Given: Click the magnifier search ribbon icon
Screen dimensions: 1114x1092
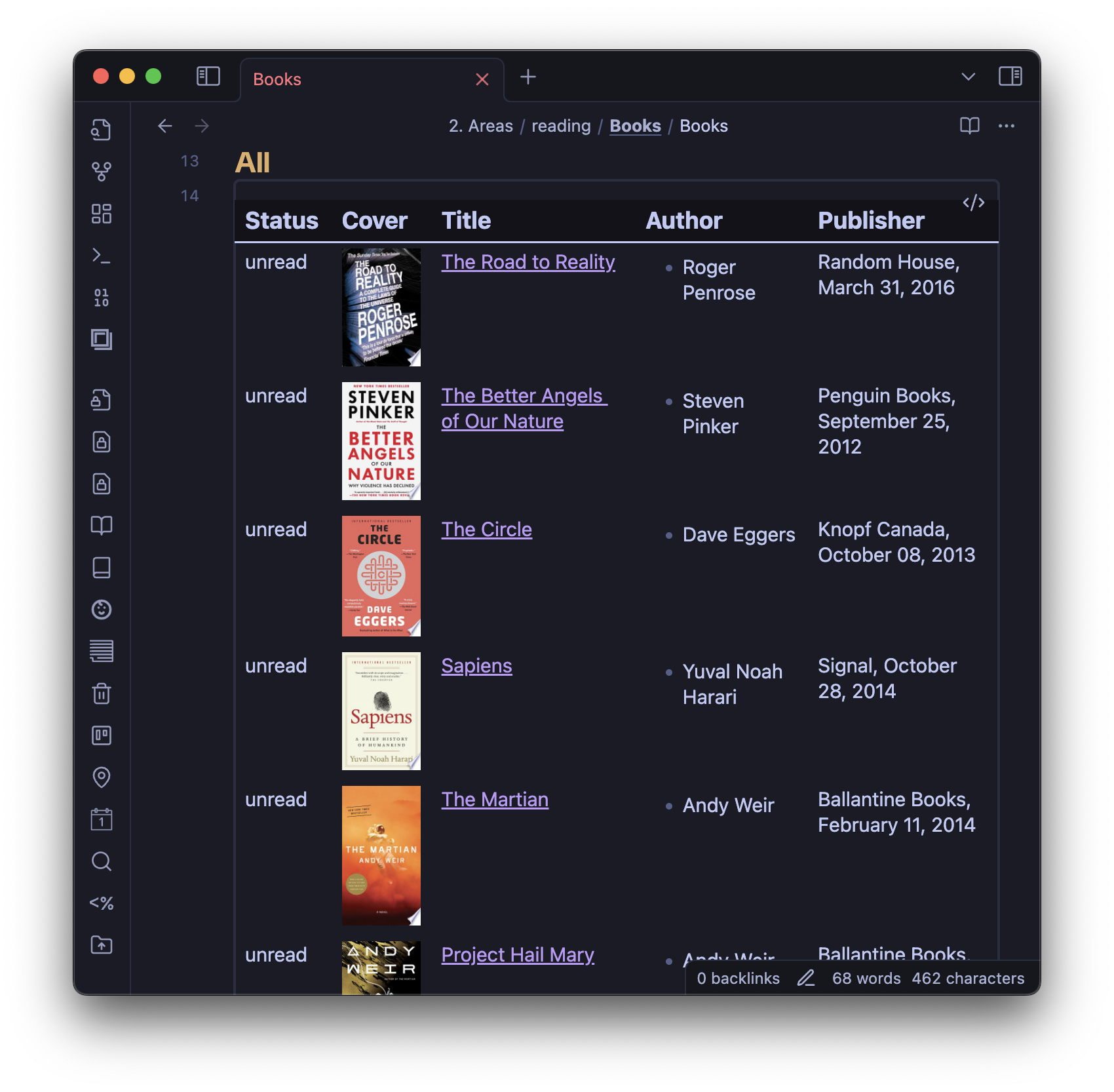Looking at the screenshot, I should 101,861.
